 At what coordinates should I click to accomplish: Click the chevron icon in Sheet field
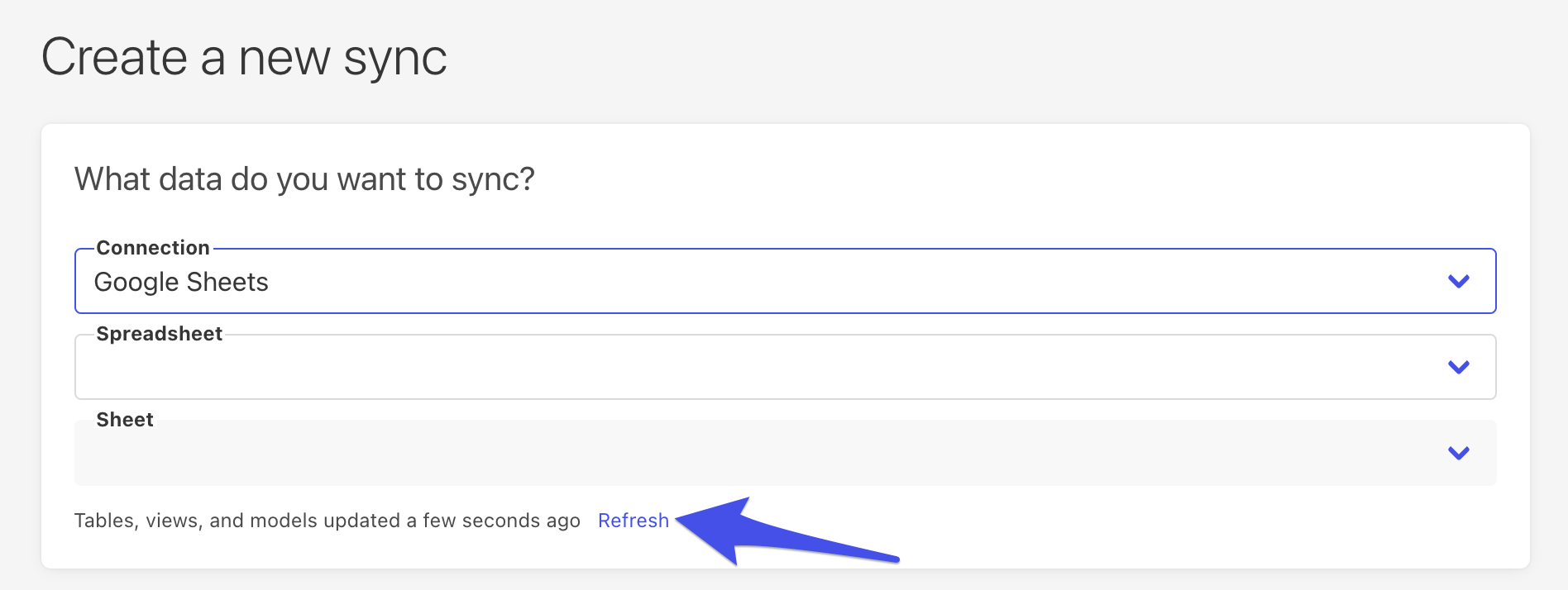click(x=1458, y=454)
